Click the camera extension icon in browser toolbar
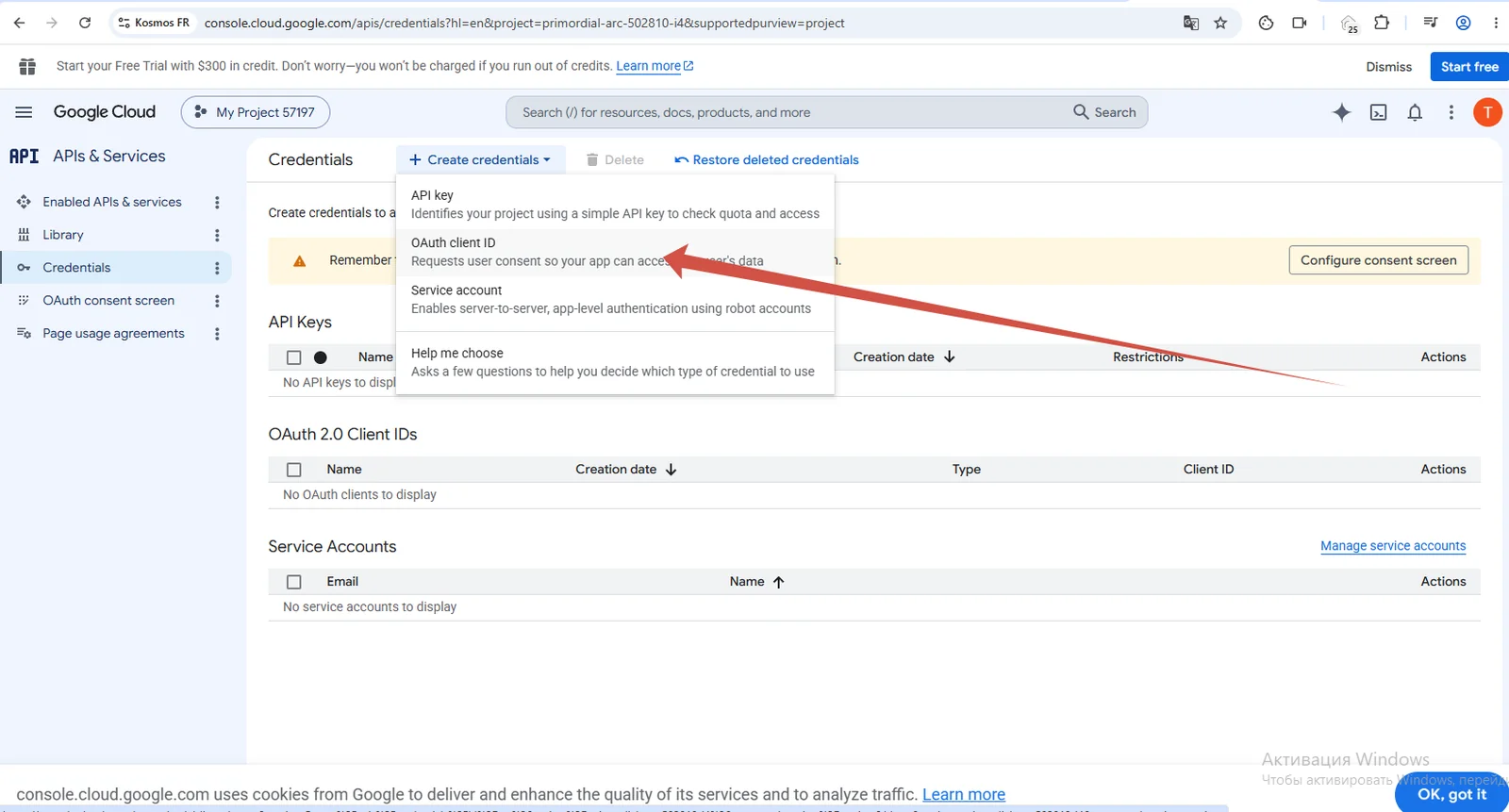1509x812 pixels. tap(1299, 23)
